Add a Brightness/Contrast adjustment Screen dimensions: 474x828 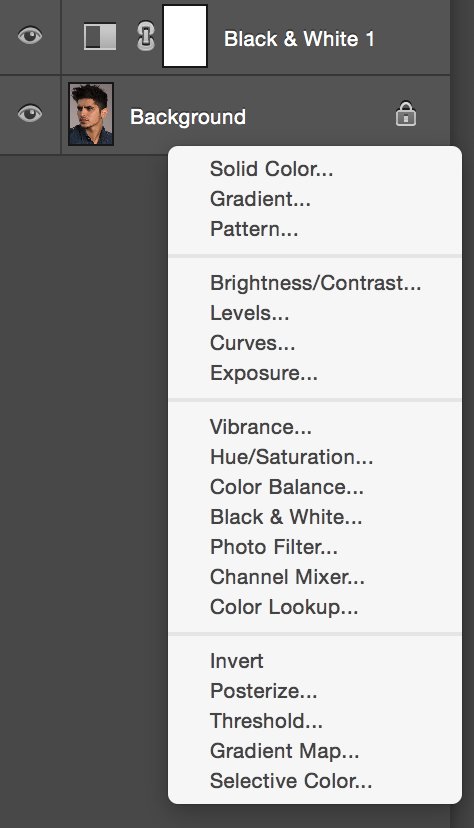click(315, 283)
